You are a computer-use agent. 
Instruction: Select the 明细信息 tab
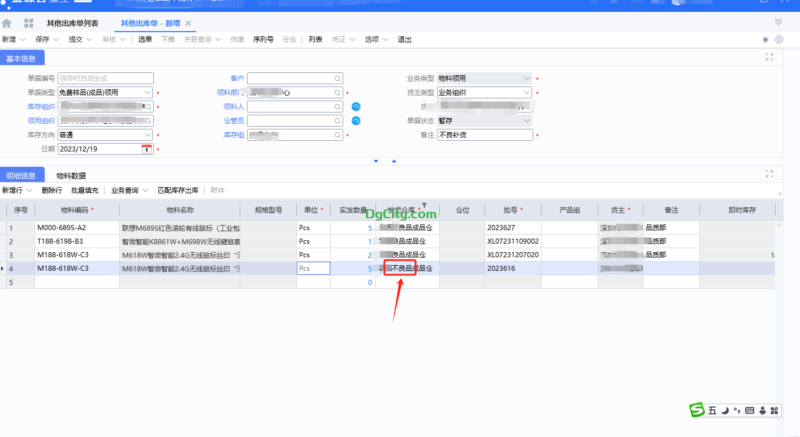click(x=21, y=175)
